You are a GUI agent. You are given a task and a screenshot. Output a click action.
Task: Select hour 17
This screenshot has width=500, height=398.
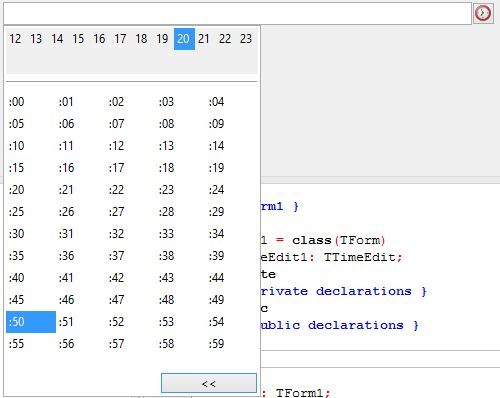pyautogui.click(x=120, y=39)
